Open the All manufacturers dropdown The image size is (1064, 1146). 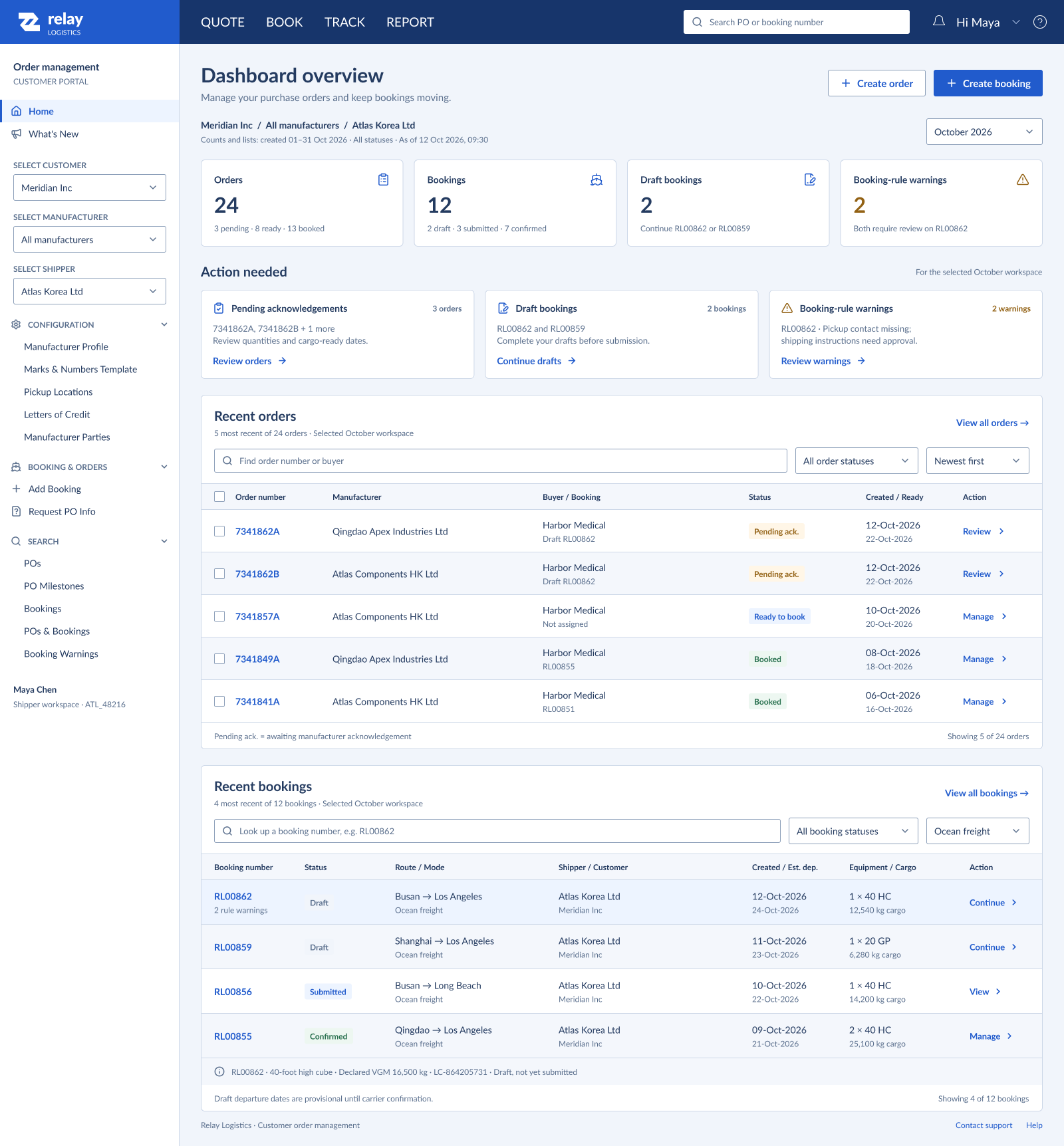[x=90, y=239]
